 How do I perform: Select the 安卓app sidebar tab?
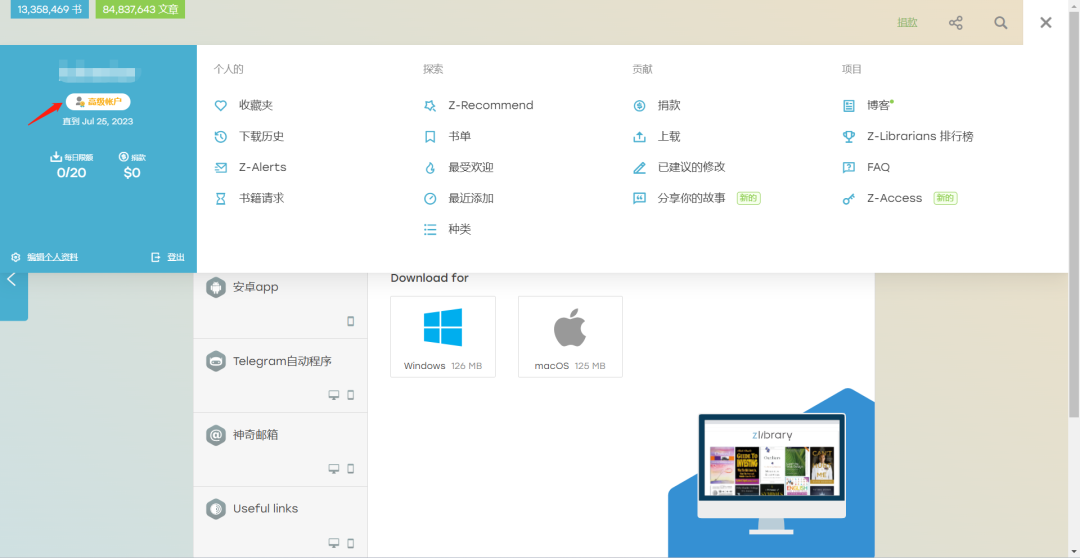(x=280, y=304)
